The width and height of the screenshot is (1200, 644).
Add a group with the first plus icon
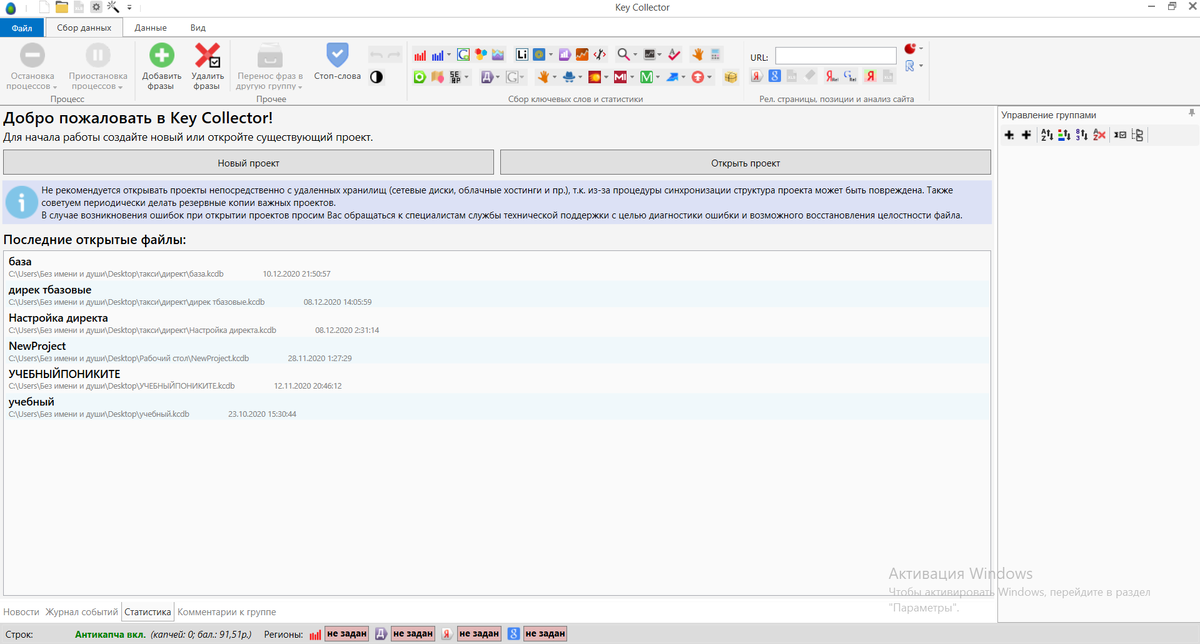click(1009, 135)
